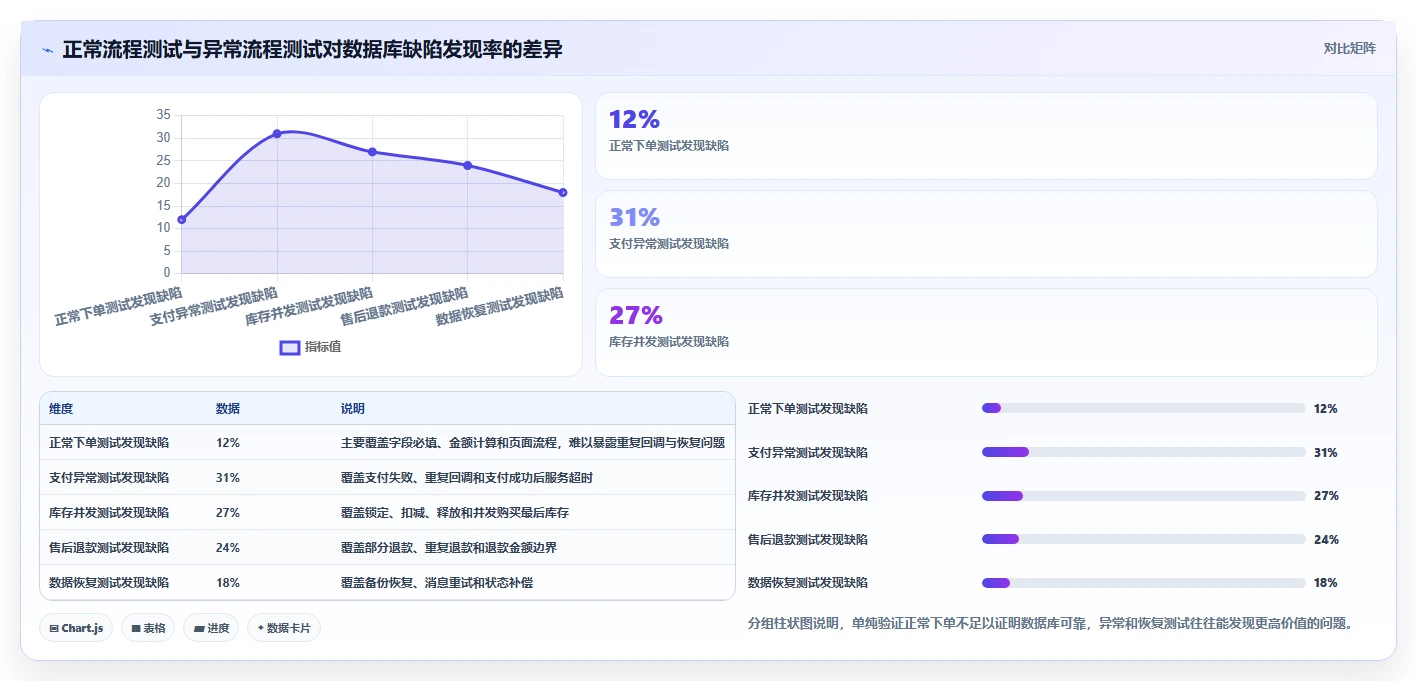Click the 维度 column header

61,409
